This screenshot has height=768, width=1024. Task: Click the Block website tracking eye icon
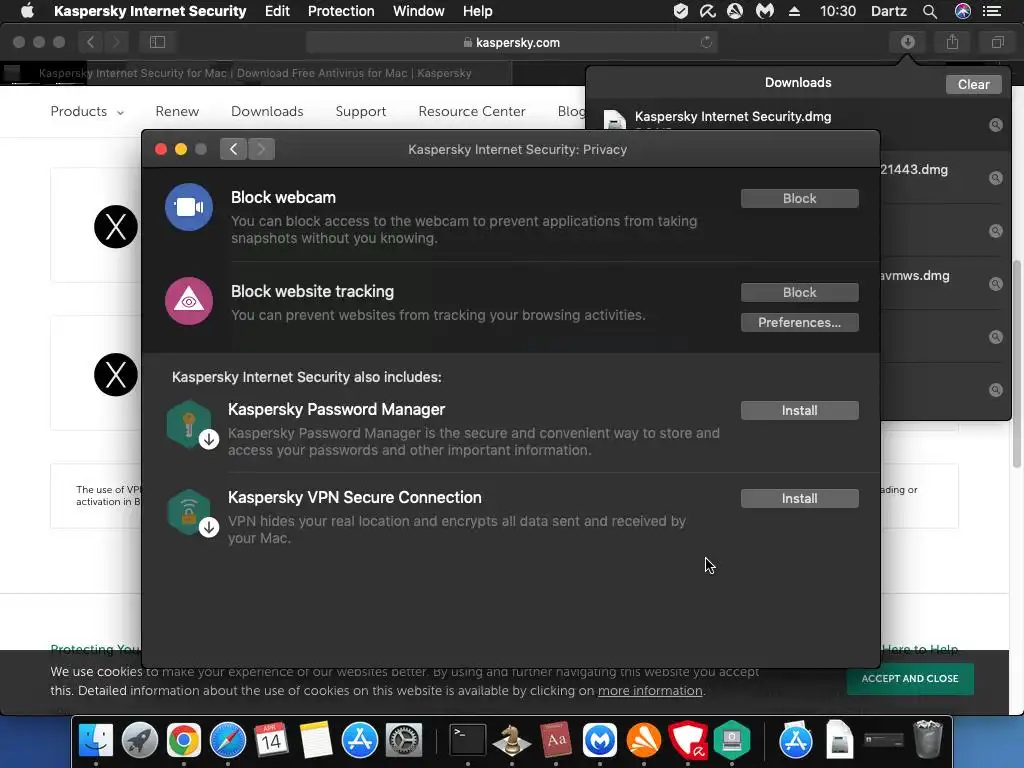point(189,301)
